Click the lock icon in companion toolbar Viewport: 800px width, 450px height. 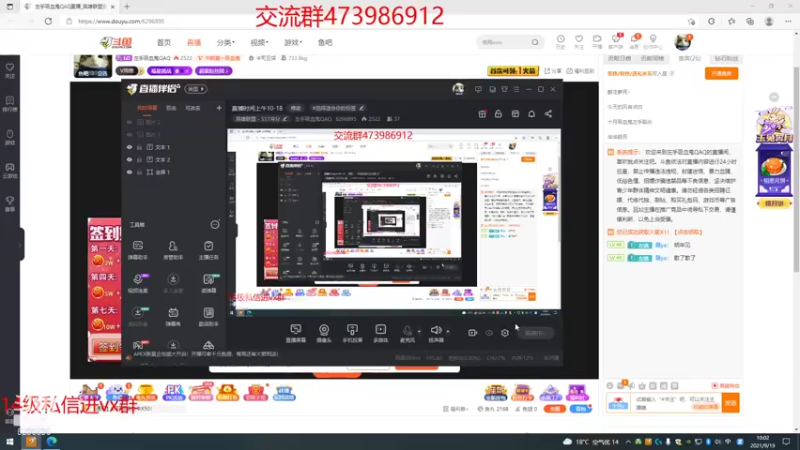pyautogui.click(x=498, y=114)
